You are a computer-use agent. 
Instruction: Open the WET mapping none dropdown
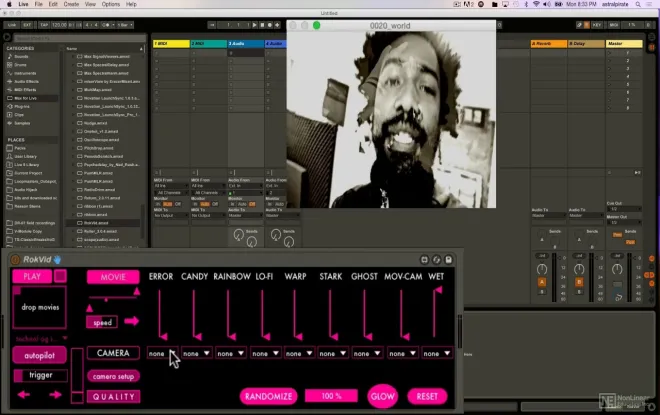[x=437, y=354]
